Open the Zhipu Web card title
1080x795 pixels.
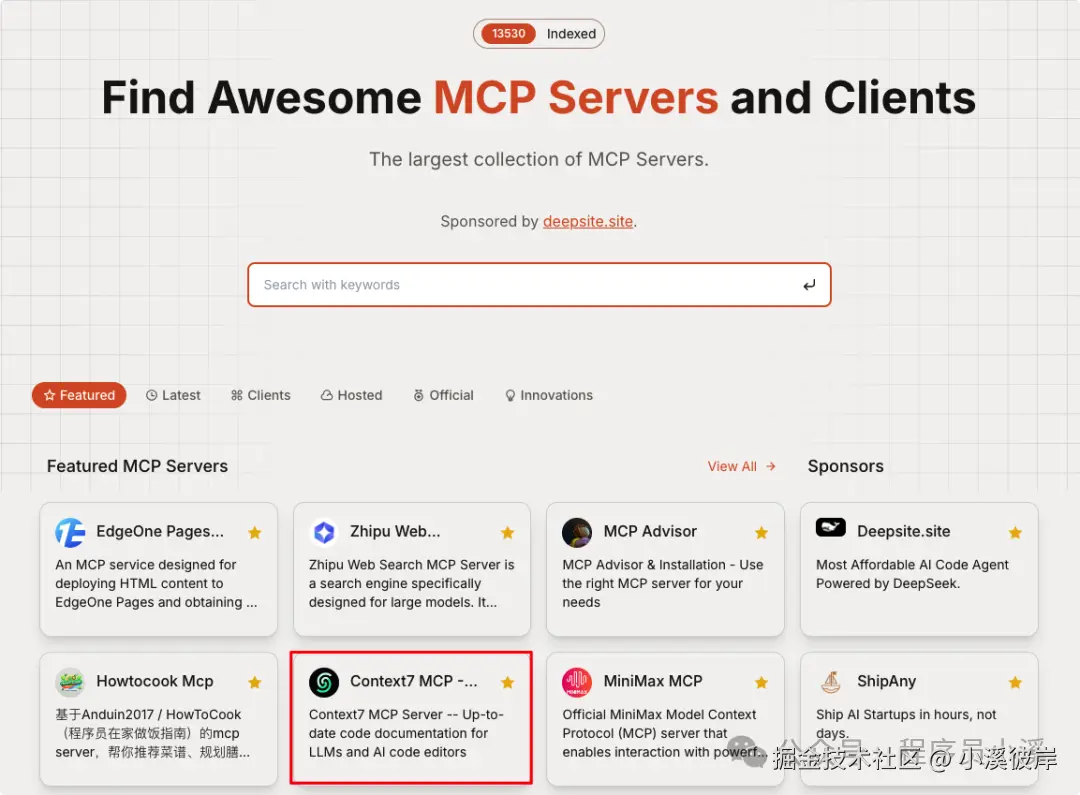[395, 531]
